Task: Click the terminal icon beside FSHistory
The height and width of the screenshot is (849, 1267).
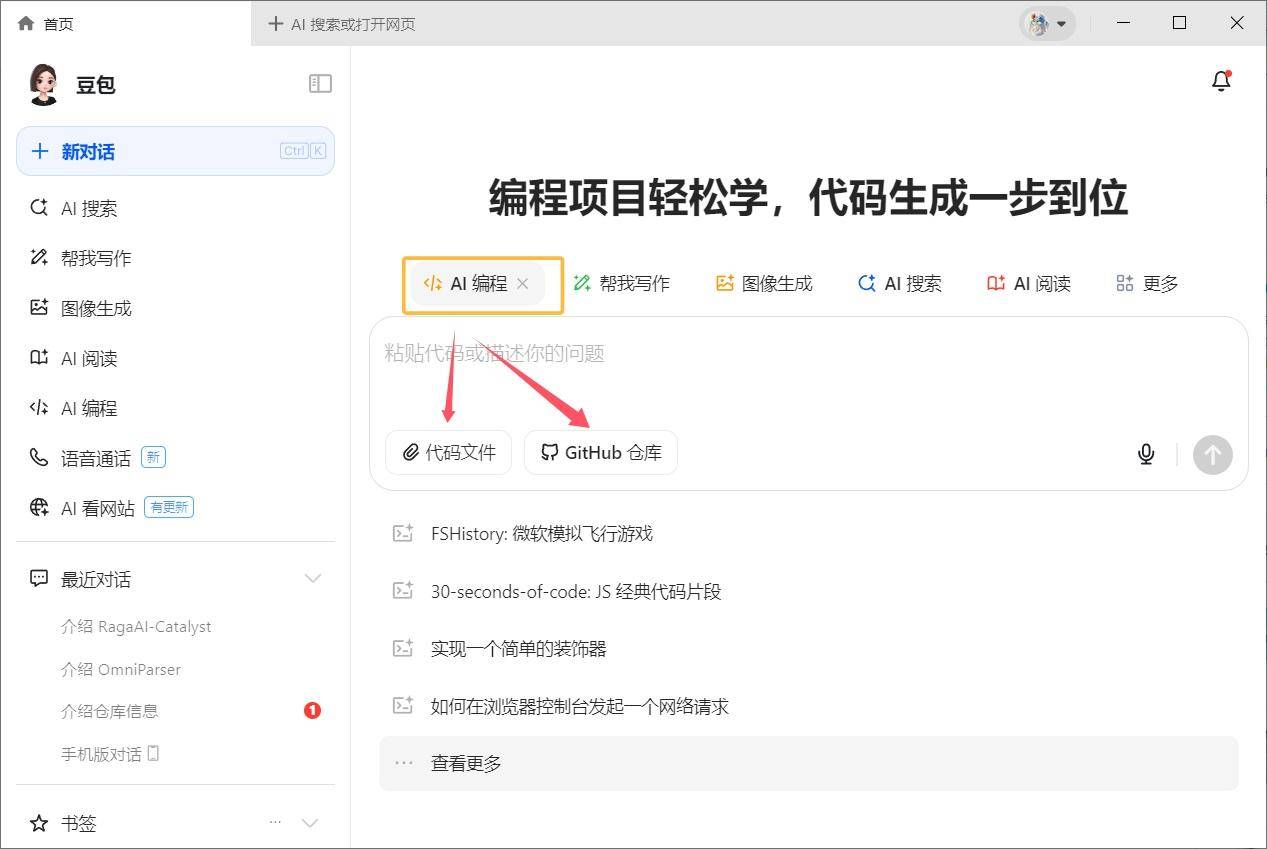Action: pyautogui.click(x=402, y=533)
